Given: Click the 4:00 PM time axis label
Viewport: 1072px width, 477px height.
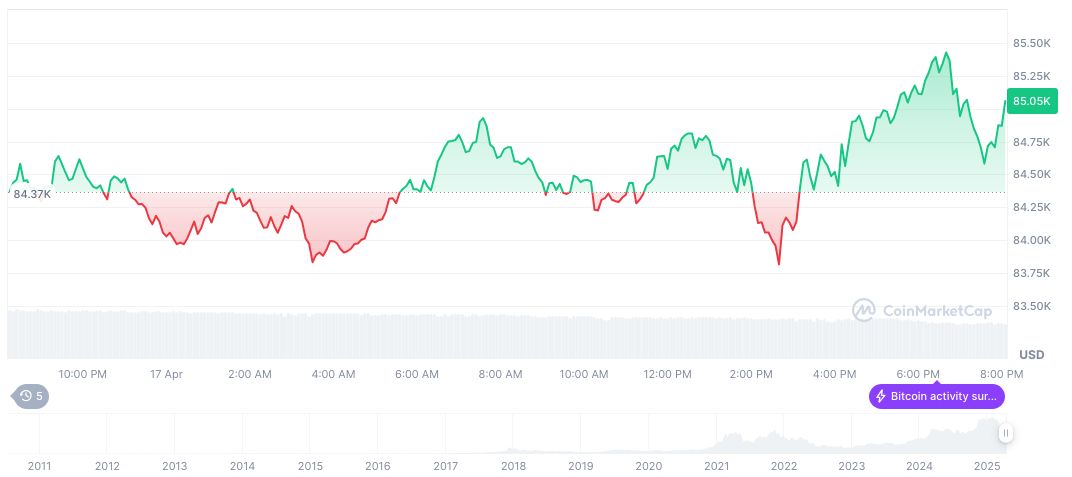Looking at the screenshot, I should [x=834, y=374].
